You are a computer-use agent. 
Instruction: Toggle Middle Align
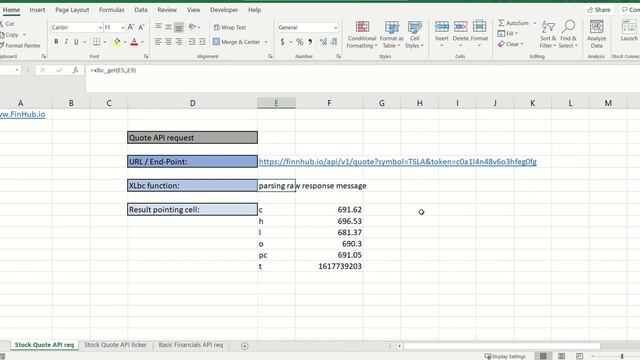(169, 27)
